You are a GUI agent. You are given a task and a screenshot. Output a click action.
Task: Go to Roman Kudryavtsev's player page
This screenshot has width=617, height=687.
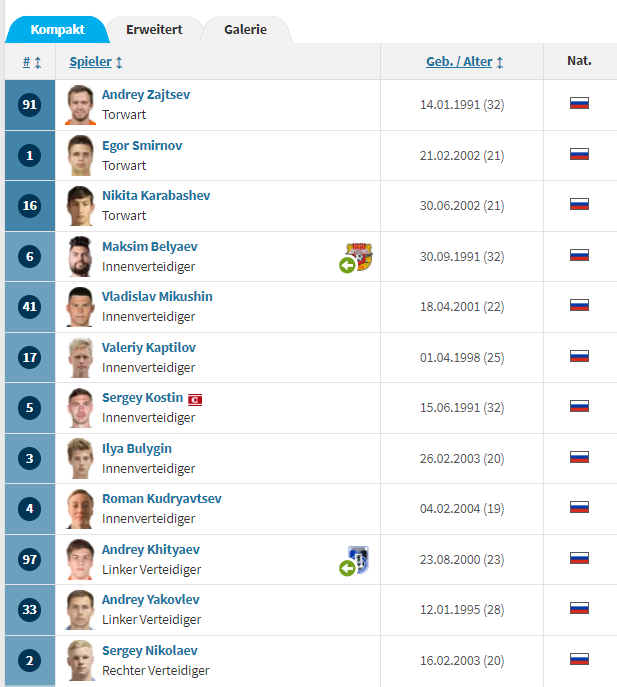[x=162, y=498]
